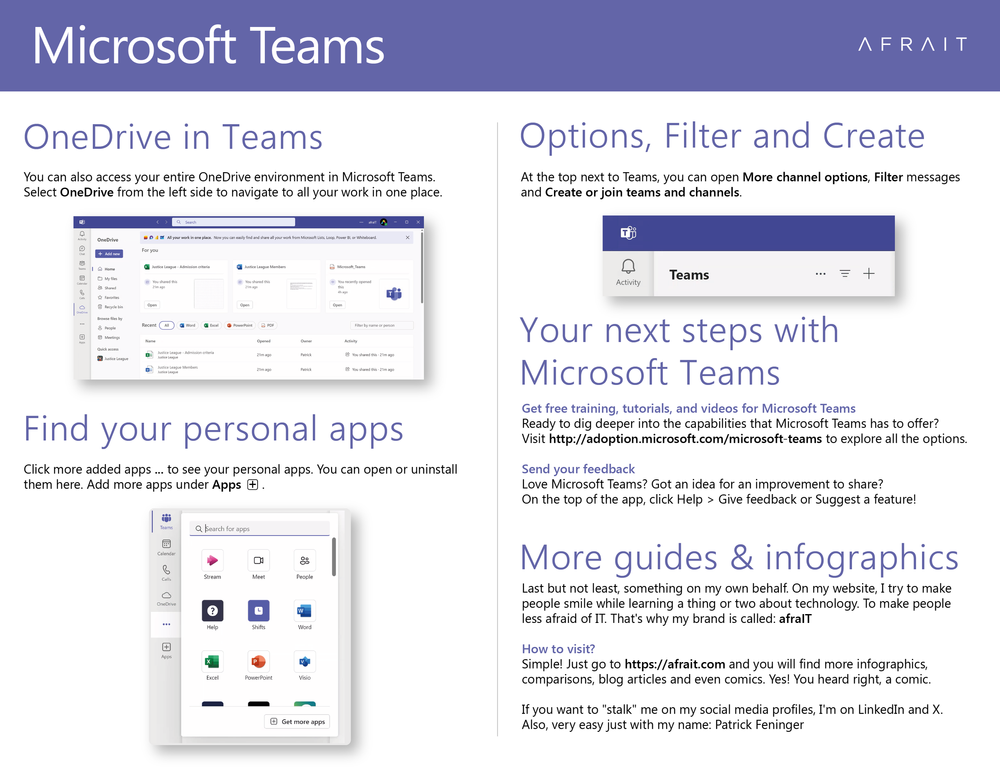The height and width of the screenshot is (773, 1000).
Task: Toggle the All filter pill
Action: point(167,325)
